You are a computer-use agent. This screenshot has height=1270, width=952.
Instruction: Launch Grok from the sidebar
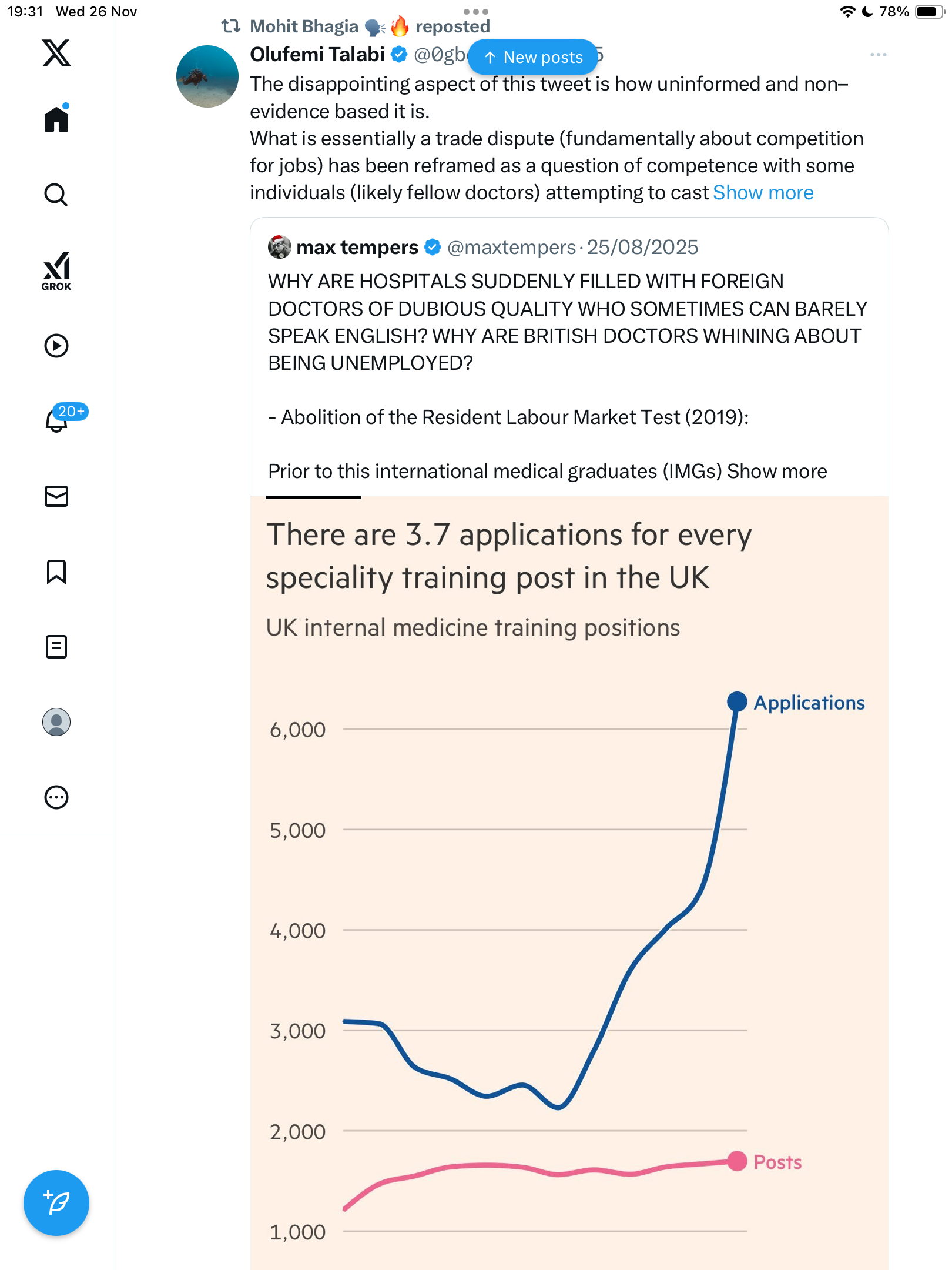pyautogui.click(x=56, y=271)
